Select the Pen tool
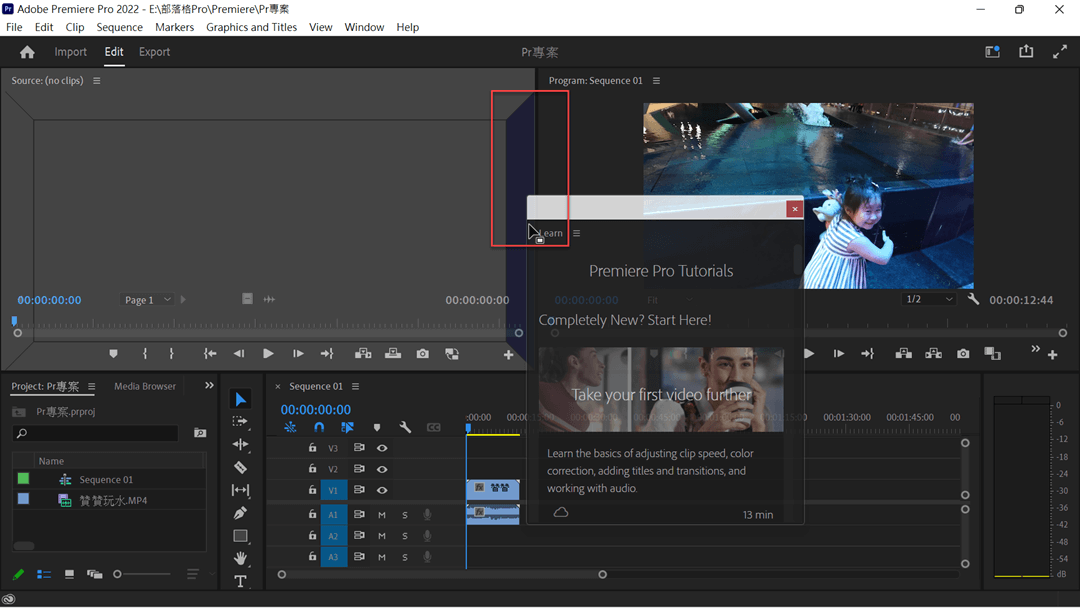Image resolution: width=1080 pixels, height=608 pixels. coord(240,513)
